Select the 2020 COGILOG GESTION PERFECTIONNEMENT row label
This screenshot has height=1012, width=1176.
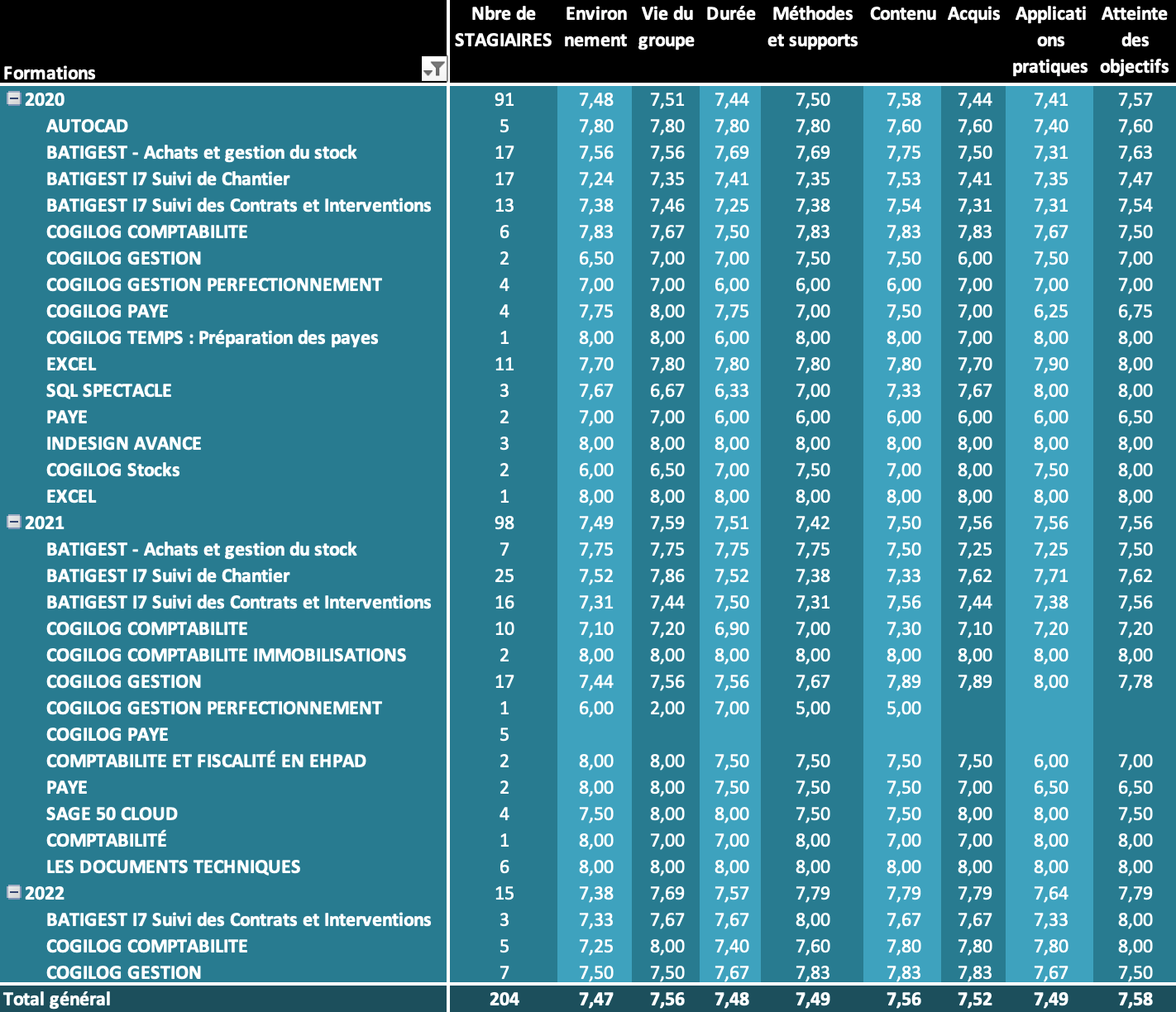[x=214, y=284]
